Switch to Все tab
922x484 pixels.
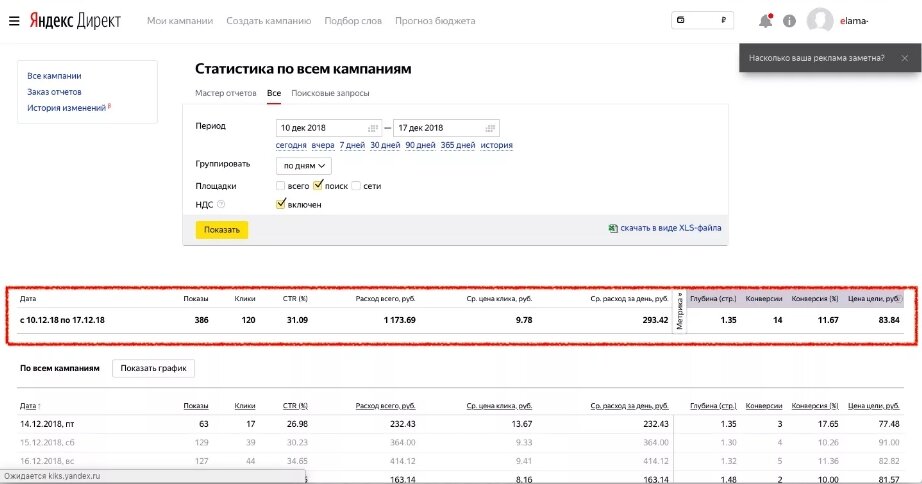coord(274,93)
